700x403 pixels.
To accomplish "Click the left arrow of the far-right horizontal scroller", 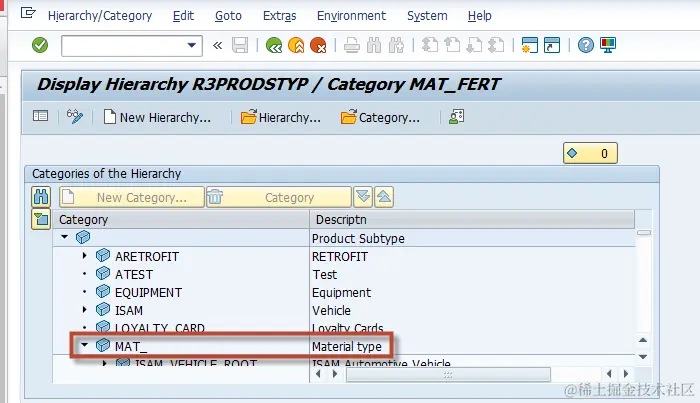I will pos(609,374).
